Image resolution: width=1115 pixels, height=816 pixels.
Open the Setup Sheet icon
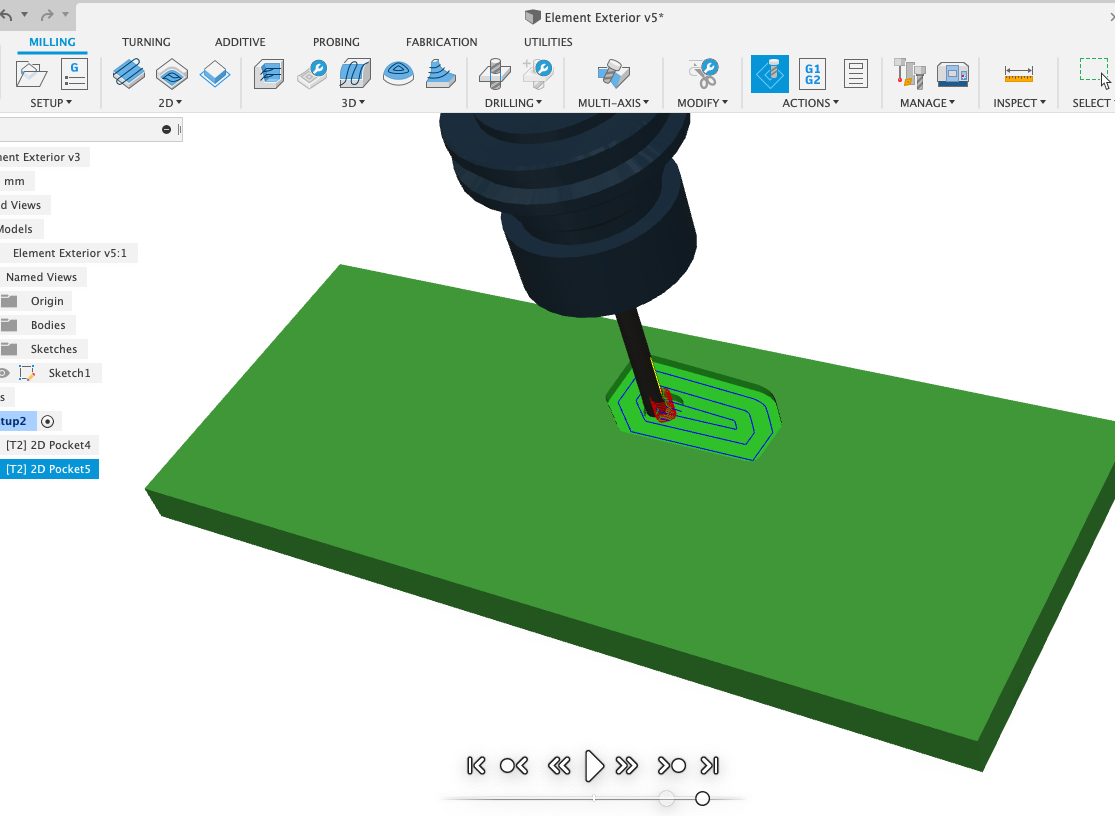[855, 74]
